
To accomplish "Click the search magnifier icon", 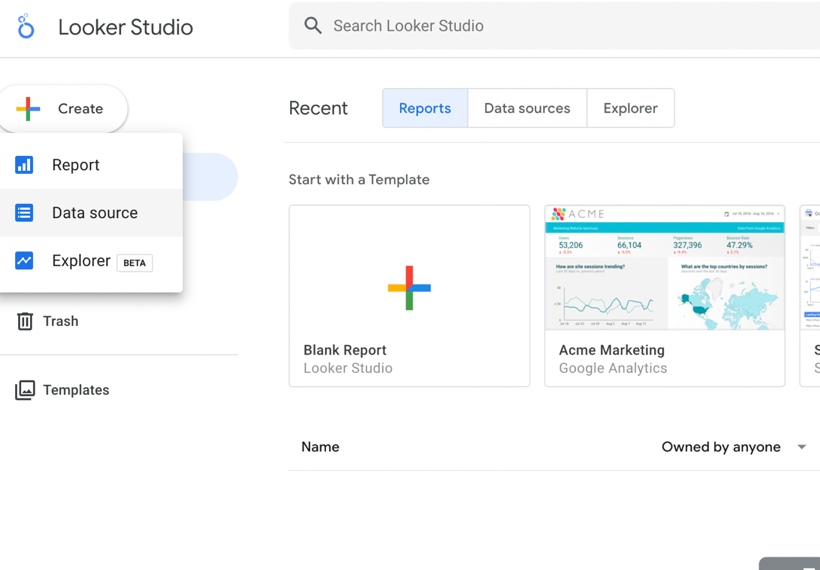I will pyautogui.click(x=313, y=26).
